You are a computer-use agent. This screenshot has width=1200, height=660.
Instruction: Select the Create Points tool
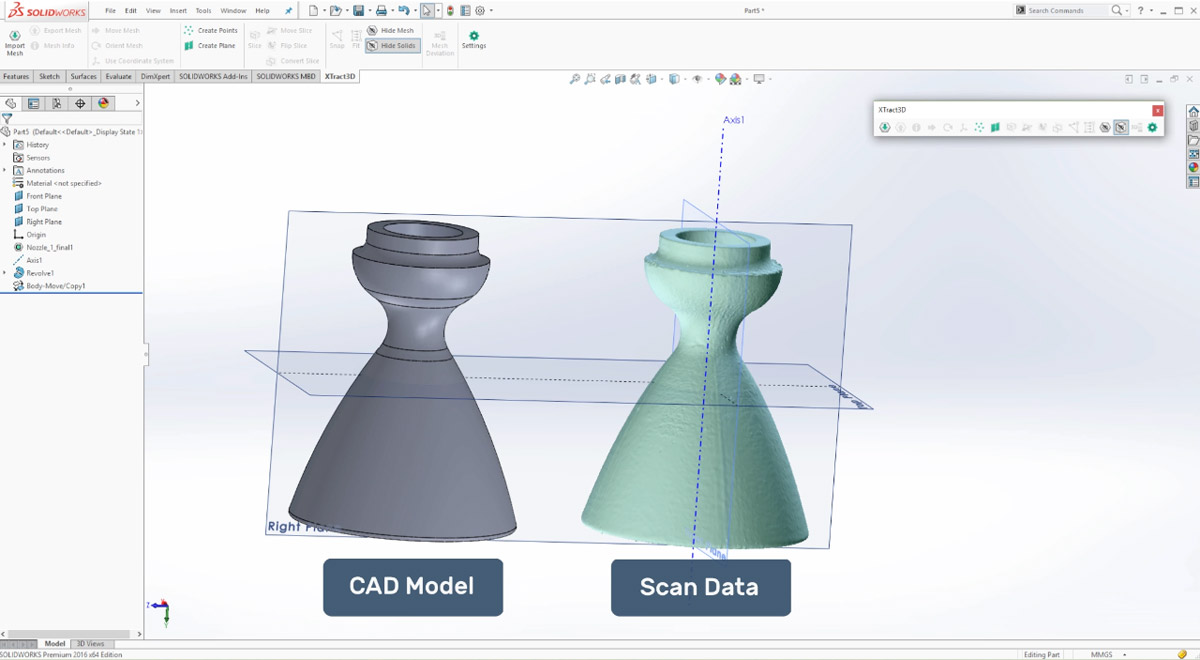(x=211, y=30)
